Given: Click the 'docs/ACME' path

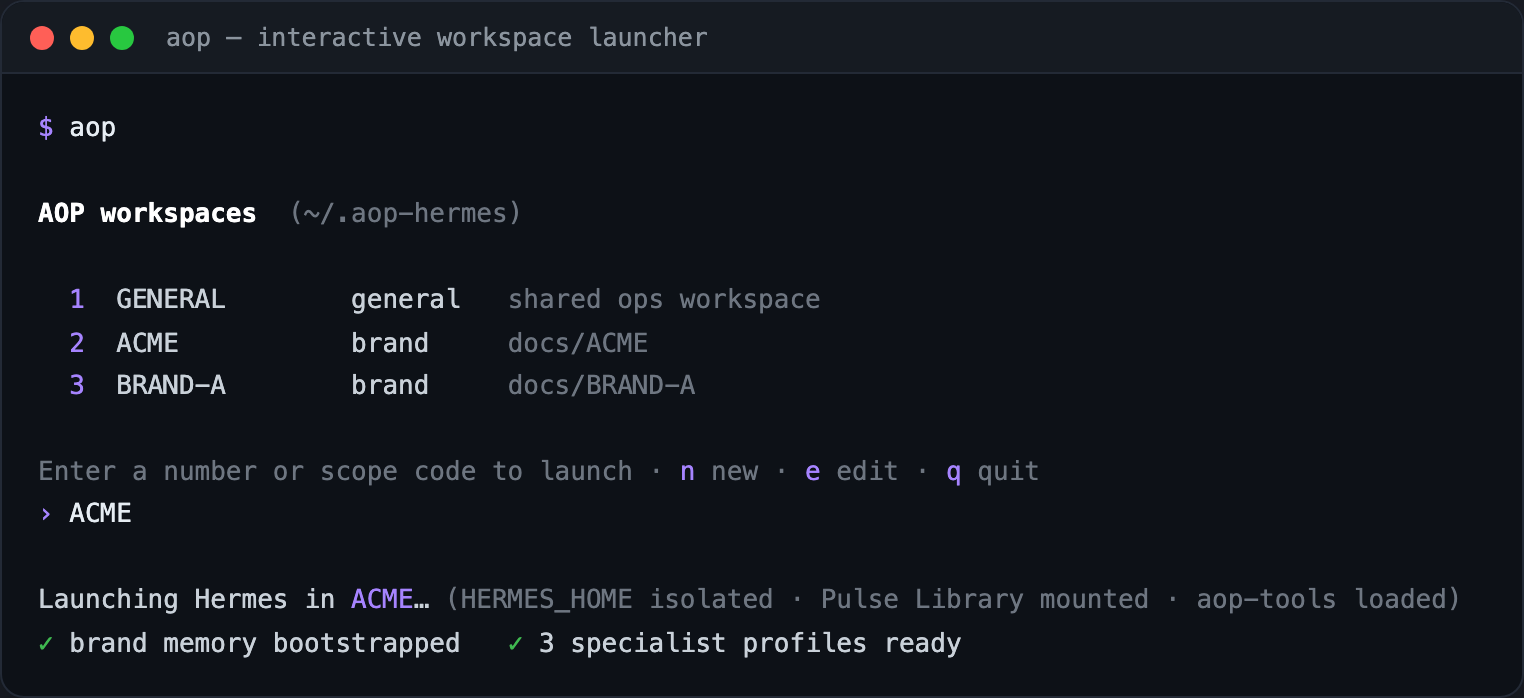Looking at the screenshot, I should [x=578, y=343].
